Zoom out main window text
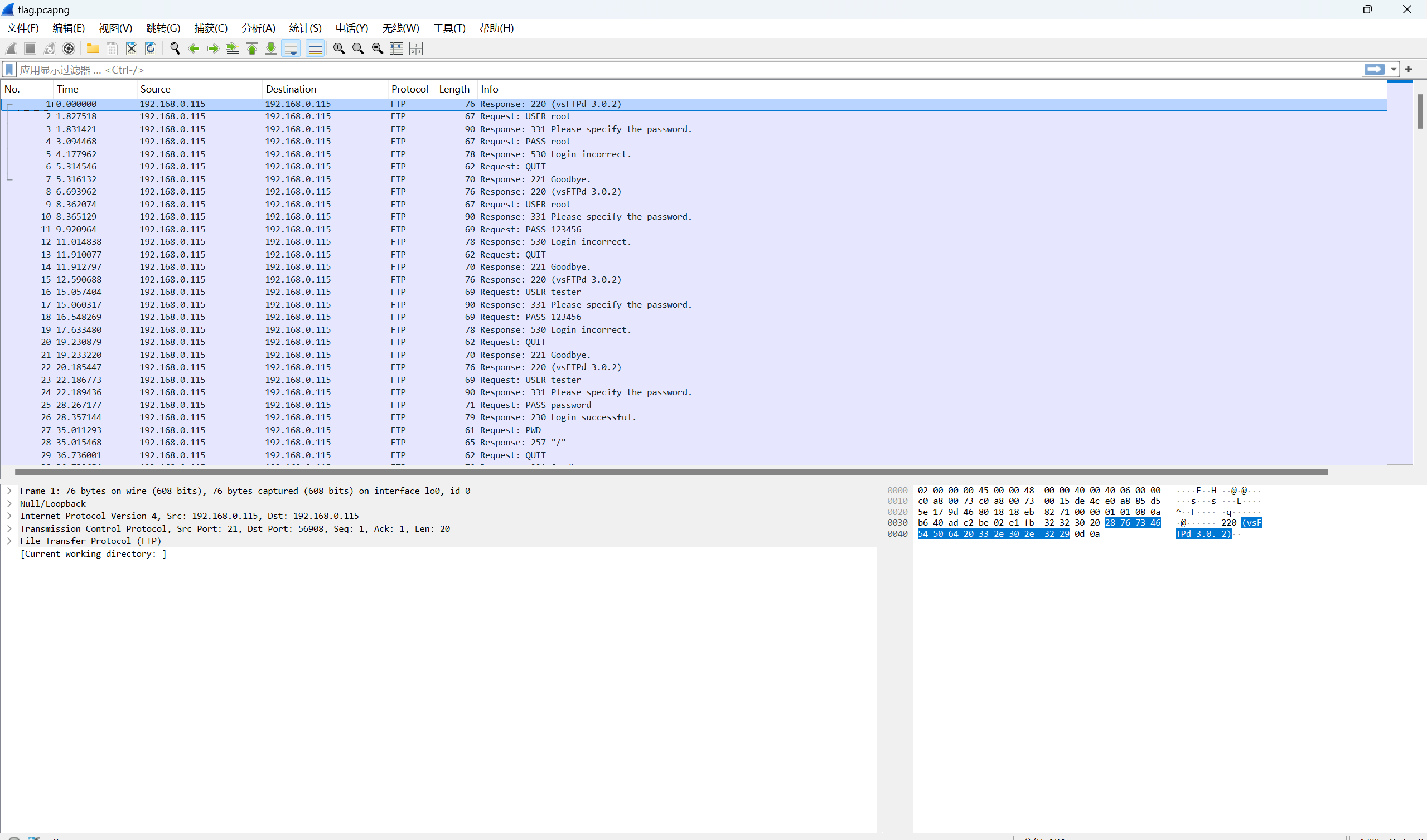The image size is (1427, 840). [358, 48]
